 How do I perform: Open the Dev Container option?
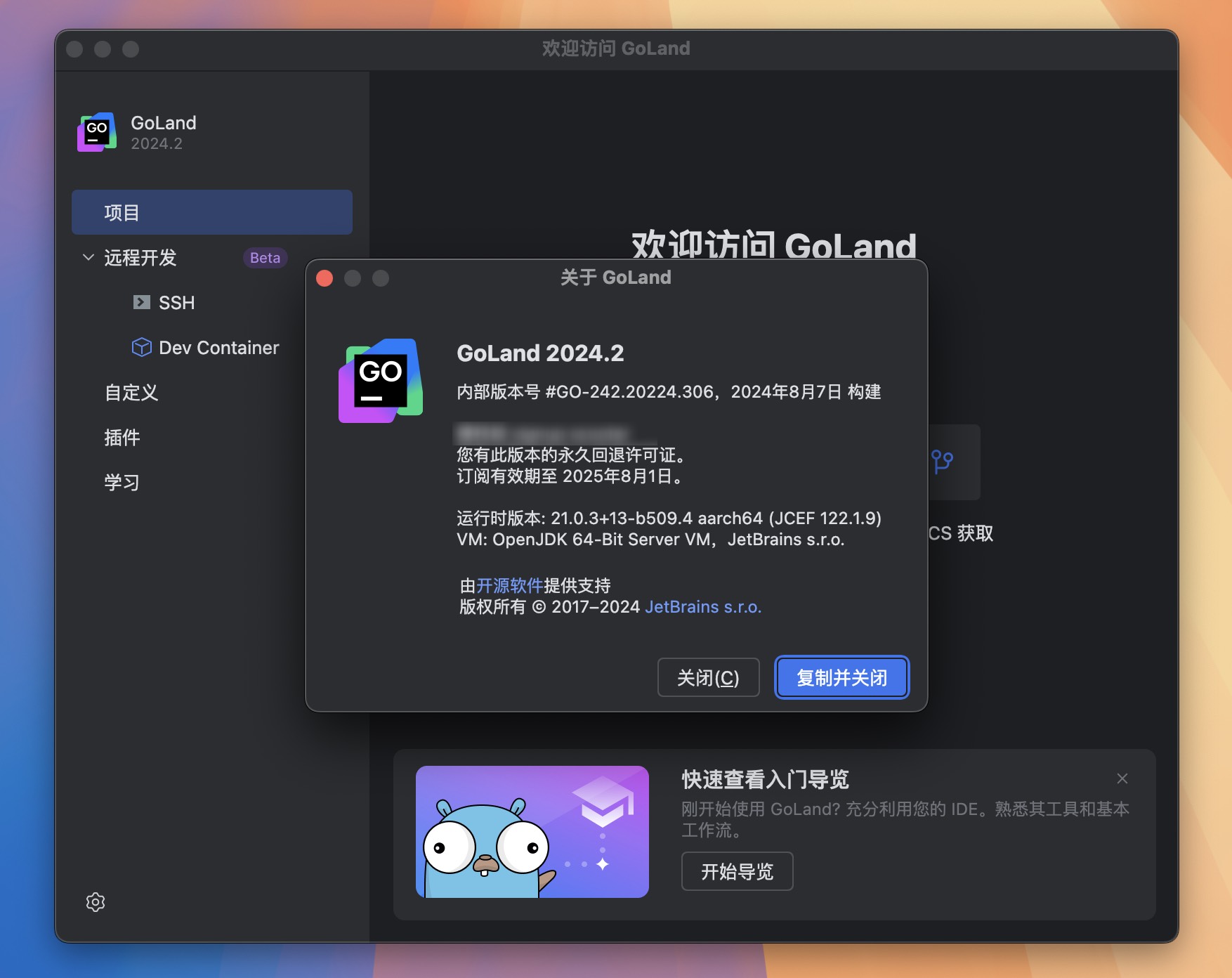(x=219, y=348)
